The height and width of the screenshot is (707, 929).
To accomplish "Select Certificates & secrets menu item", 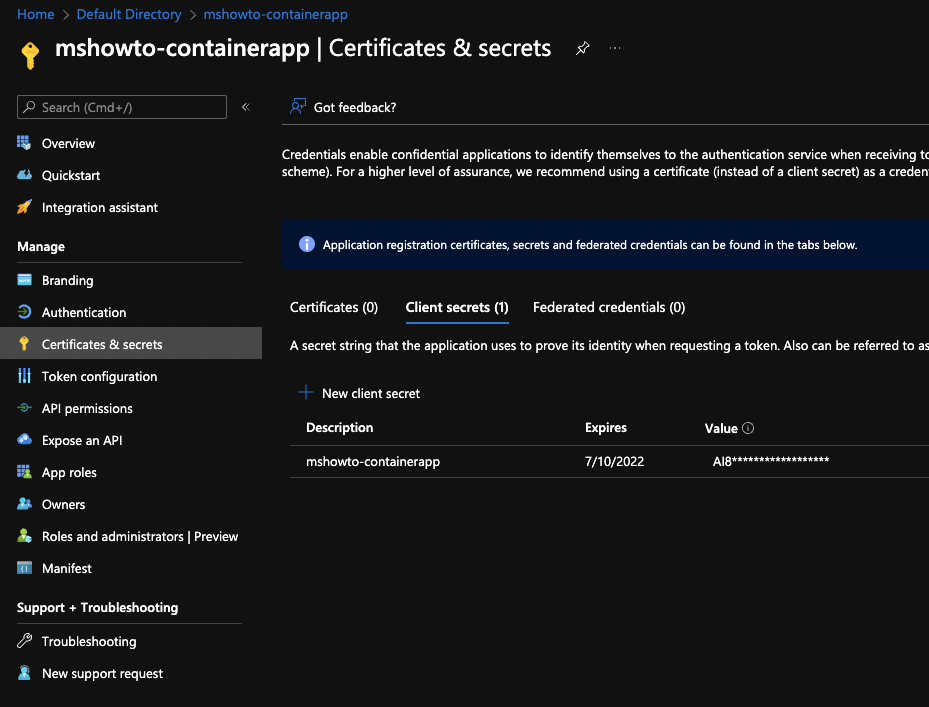I will coord(131,343).
